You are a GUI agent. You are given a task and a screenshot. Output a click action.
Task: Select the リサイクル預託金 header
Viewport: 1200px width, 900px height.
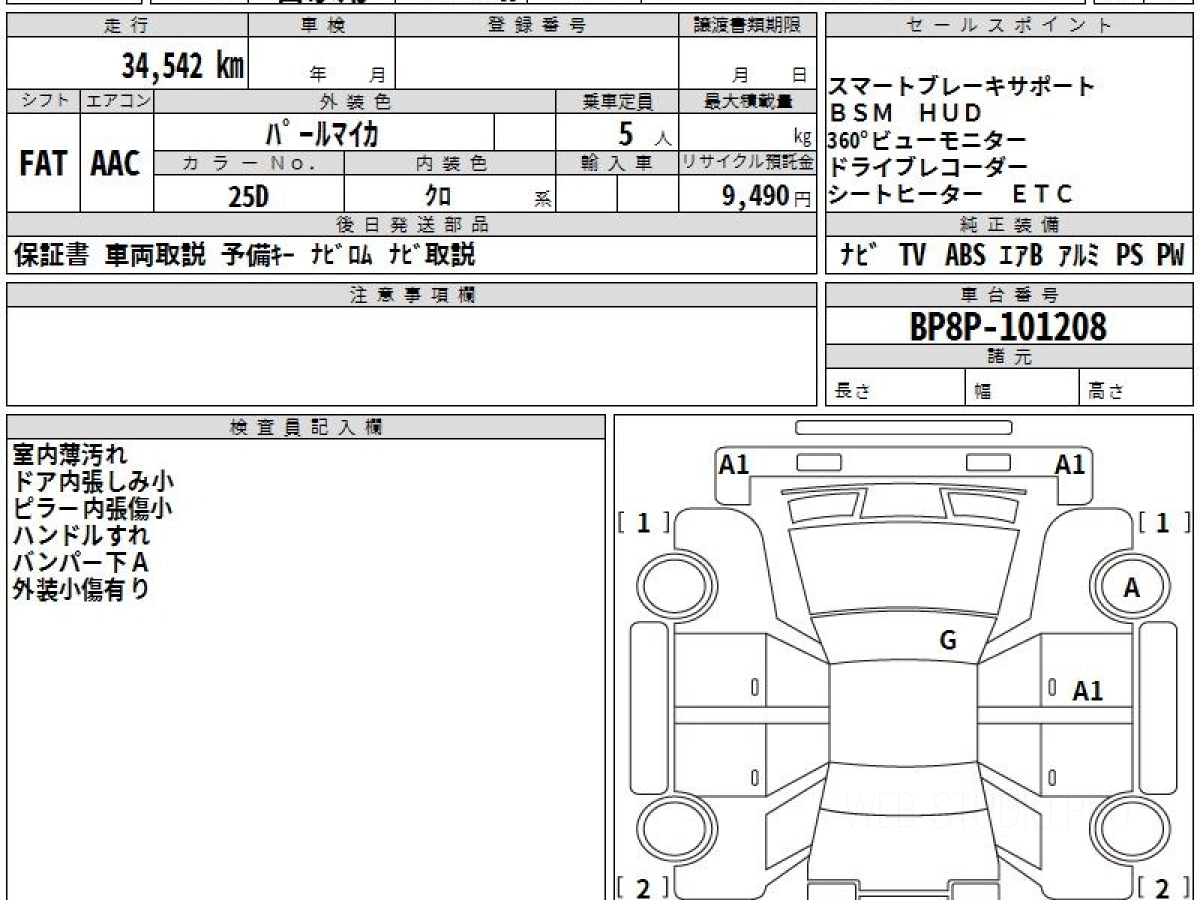point(747,163)
